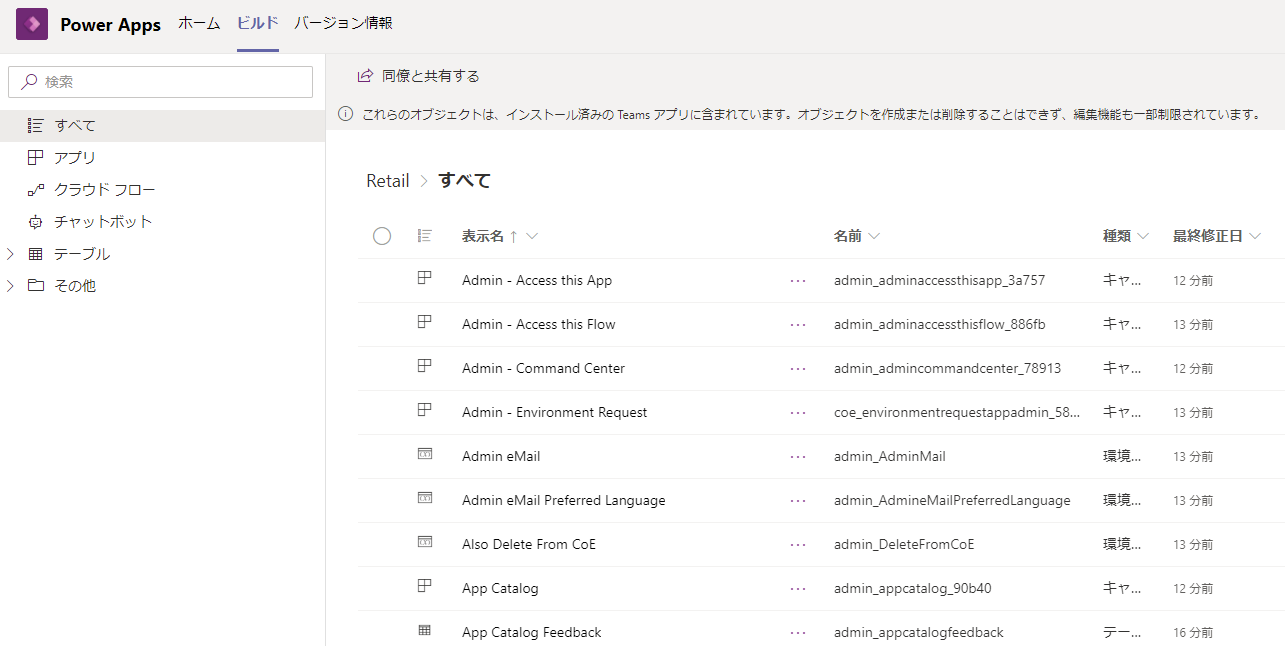The width and height of the screenshot is (1285, 646).
Task: Click the variable icon for Admin eMail Preferred Language
Action: tap(424, 499)
